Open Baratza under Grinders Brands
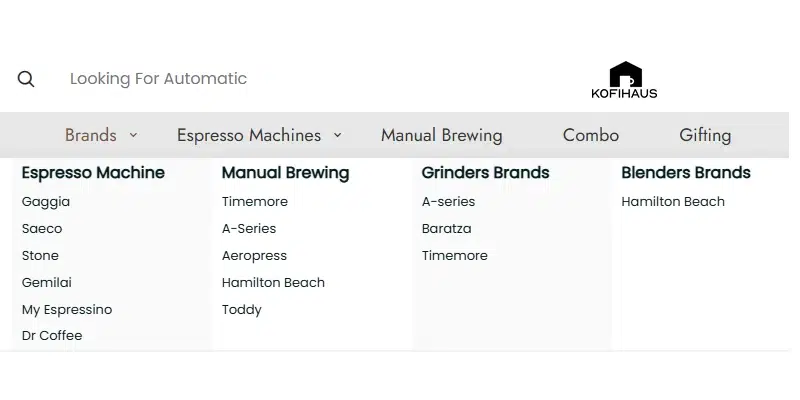This screenshot has width=800, height=400. tap(446, 229)
